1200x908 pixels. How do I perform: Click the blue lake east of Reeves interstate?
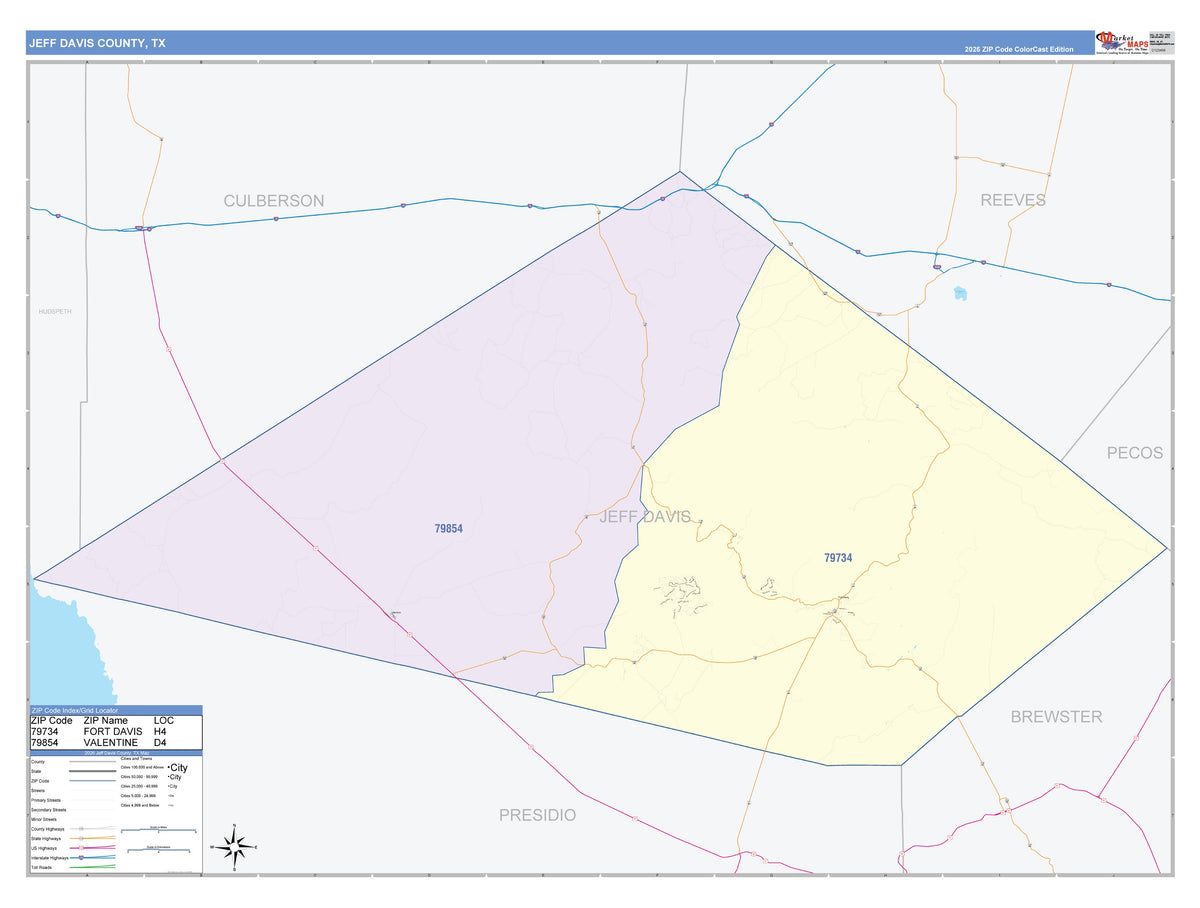point(961,294)
